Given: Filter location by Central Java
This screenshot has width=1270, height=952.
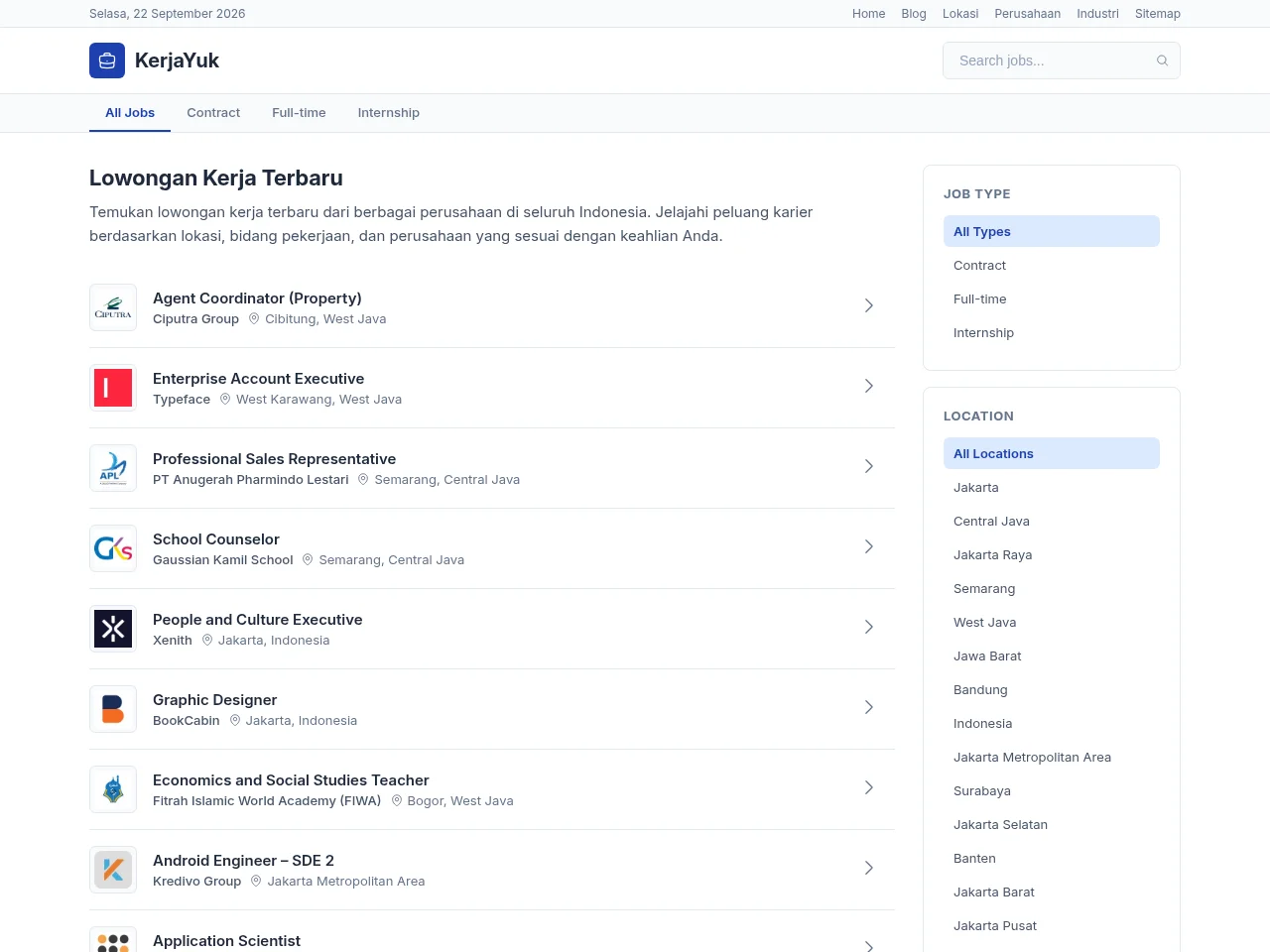Looking at the screenshot, I should pos(1052,521).
